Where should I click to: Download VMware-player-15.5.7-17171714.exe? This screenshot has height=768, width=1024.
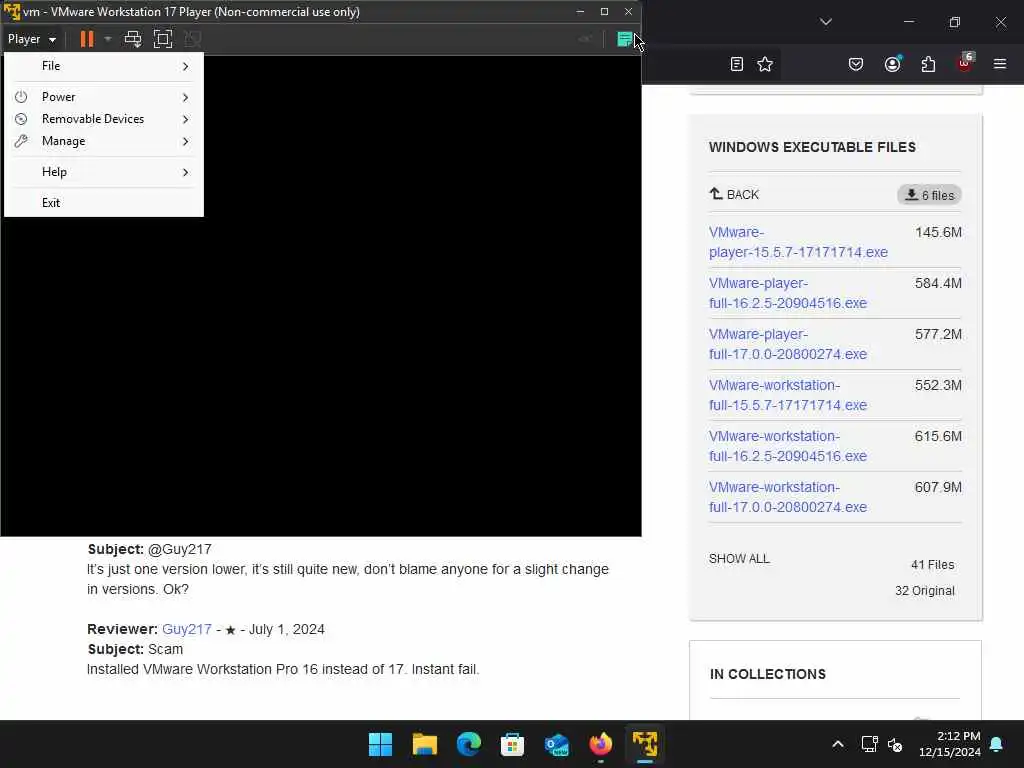coord(798,242)
